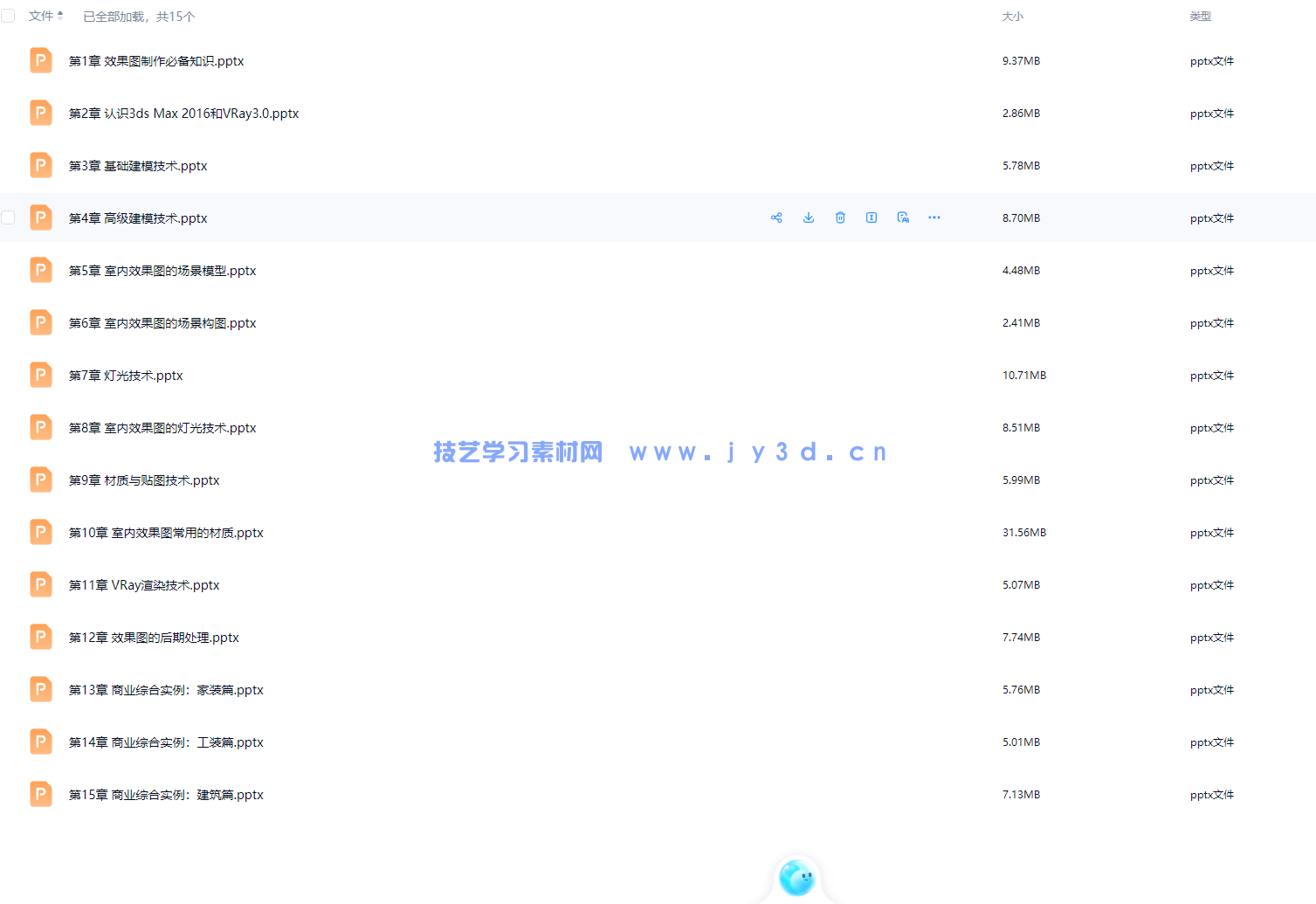1316x904 pixels.
Task: Sort by the 文件 column sort arrow
Action: tap(60, 16)
